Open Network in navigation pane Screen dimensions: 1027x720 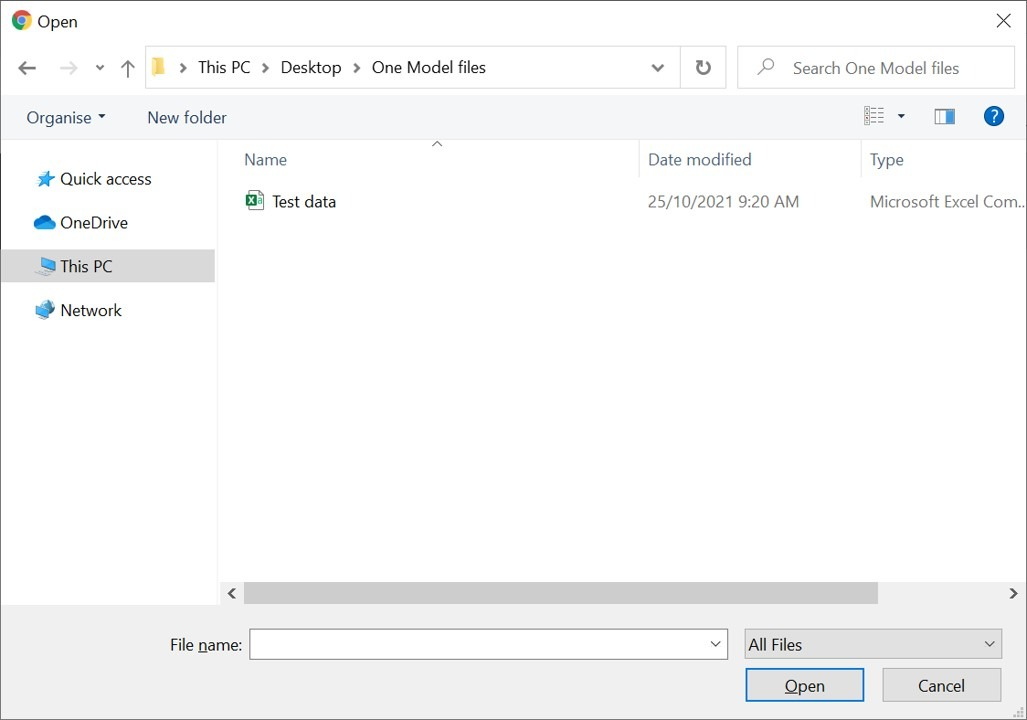90,310
